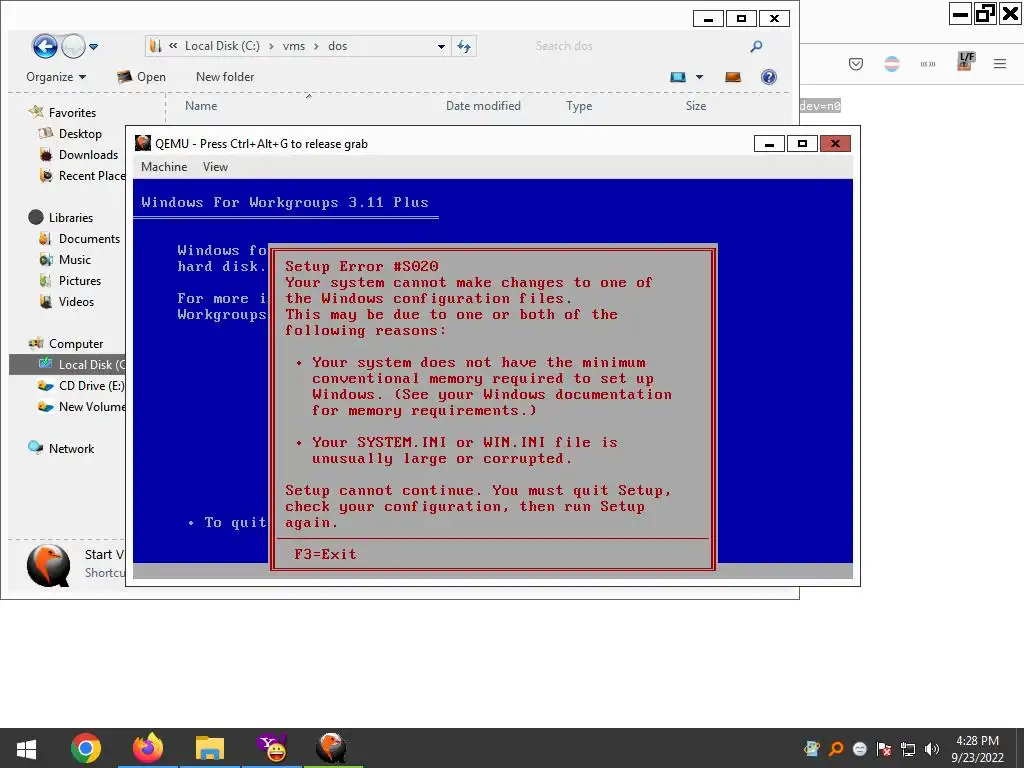Open the view options dropdown arrow
Screen dimensions: 1024x768
click(699, 77)
